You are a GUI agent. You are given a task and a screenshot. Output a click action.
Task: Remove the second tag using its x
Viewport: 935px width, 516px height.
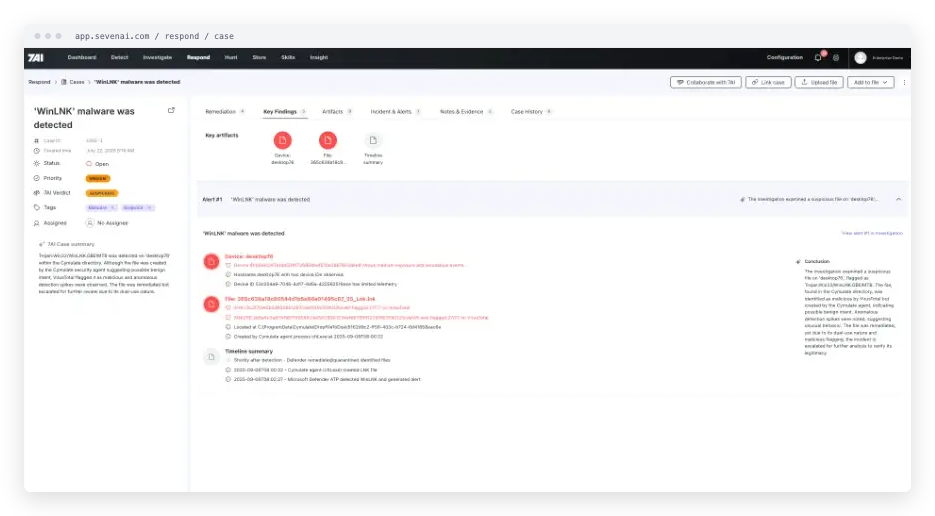149,208
